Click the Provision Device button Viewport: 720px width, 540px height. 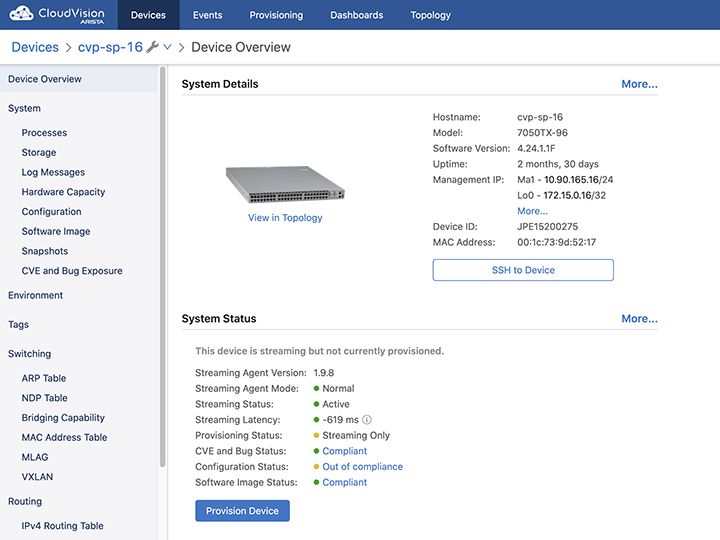coord(242,511)
